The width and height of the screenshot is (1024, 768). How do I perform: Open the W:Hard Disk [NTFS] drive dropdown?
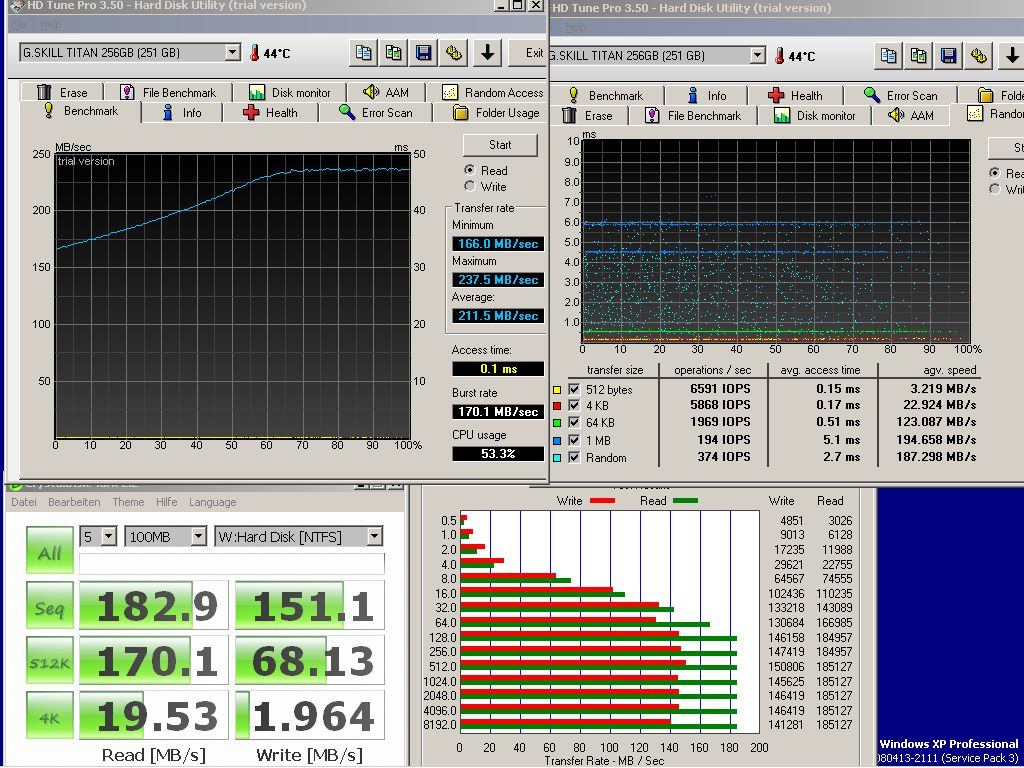coord(374,537)
